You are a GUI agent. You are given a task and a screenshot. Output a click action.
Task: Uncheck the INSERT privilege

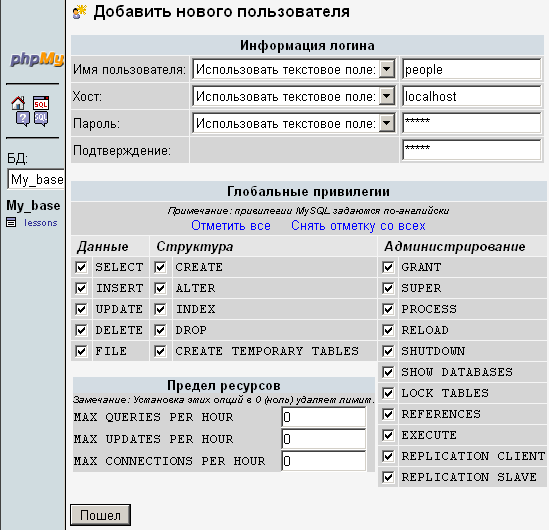[x=81, y=288]
